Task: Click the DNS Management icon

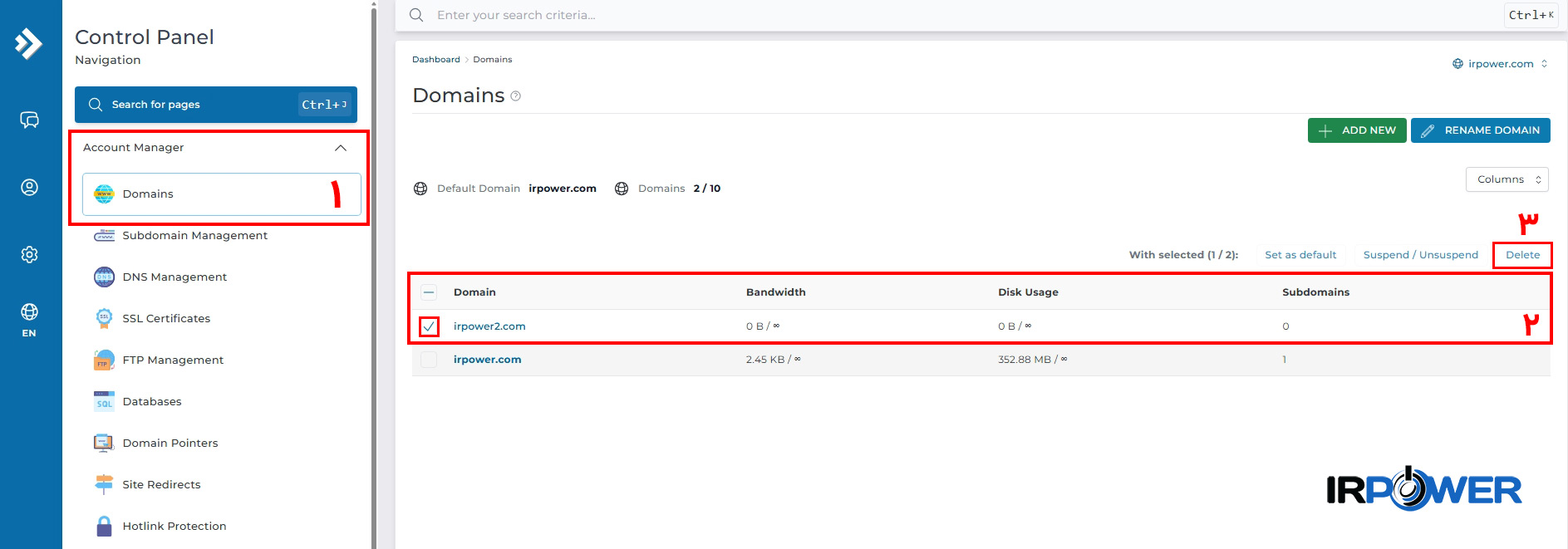Action: point(104,277)
